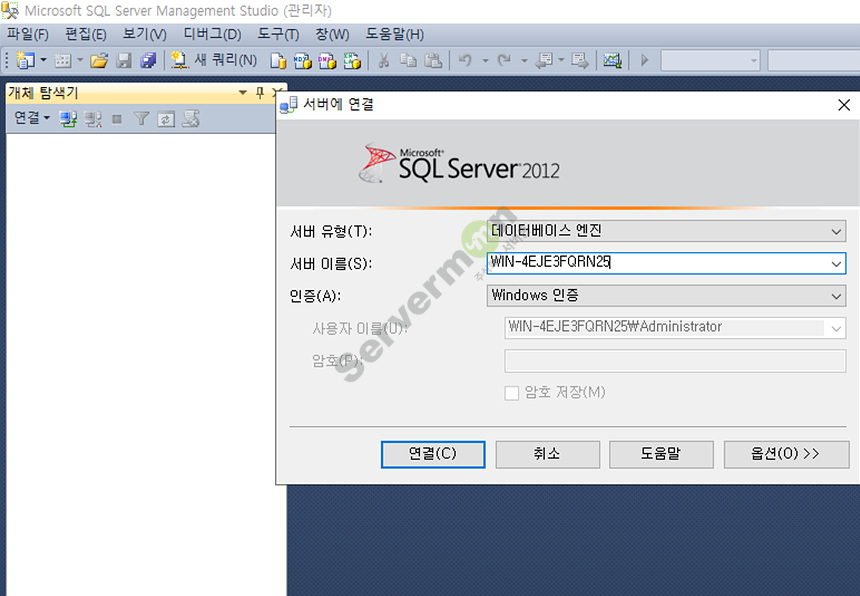Click the Navigate Forward icon
Screen dimensions: 860x596
point(580,60)
